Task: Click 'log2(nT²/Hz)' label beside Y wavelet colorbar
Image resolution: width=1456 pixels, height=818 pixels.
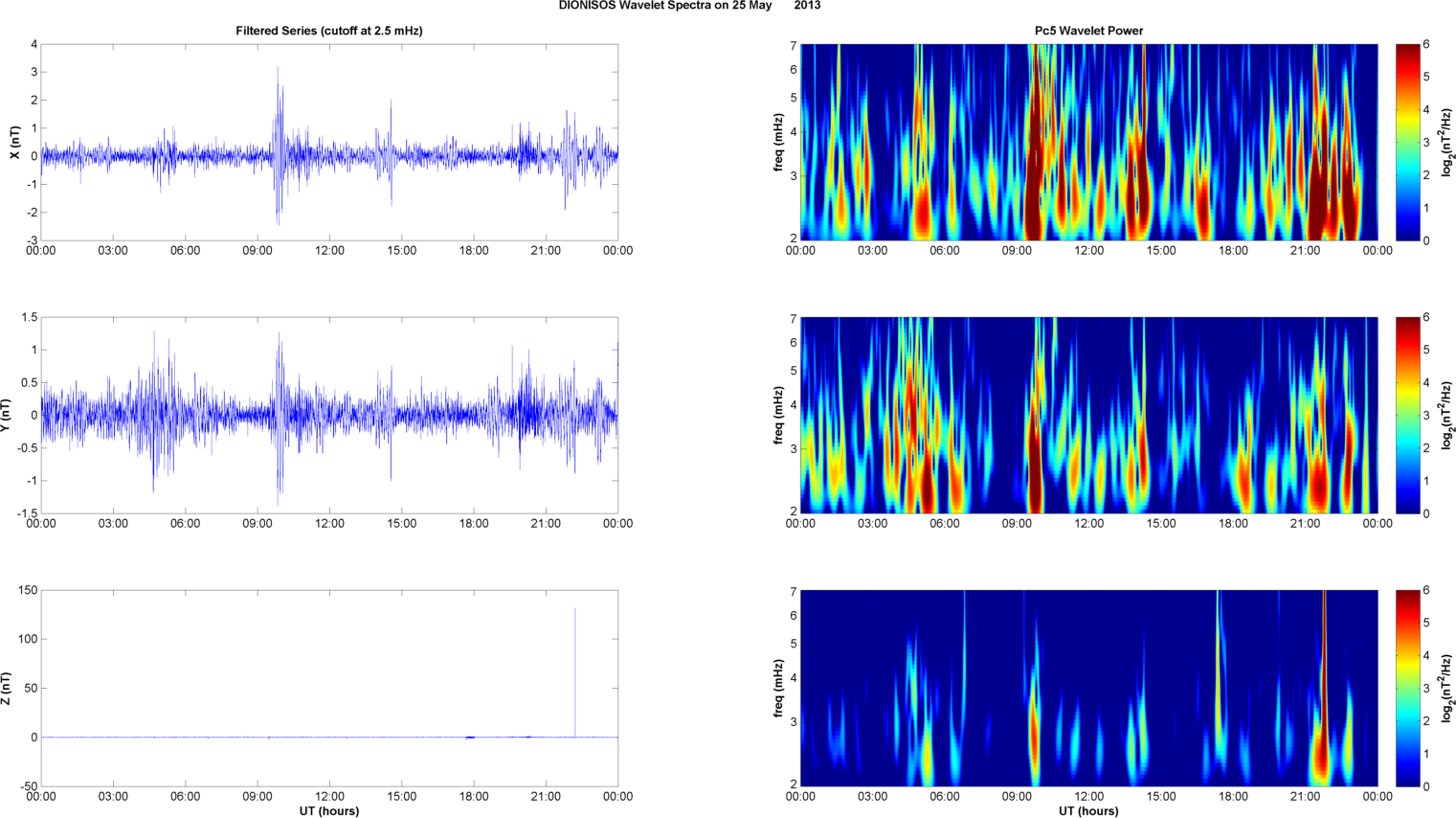Action: [1447, 416]
